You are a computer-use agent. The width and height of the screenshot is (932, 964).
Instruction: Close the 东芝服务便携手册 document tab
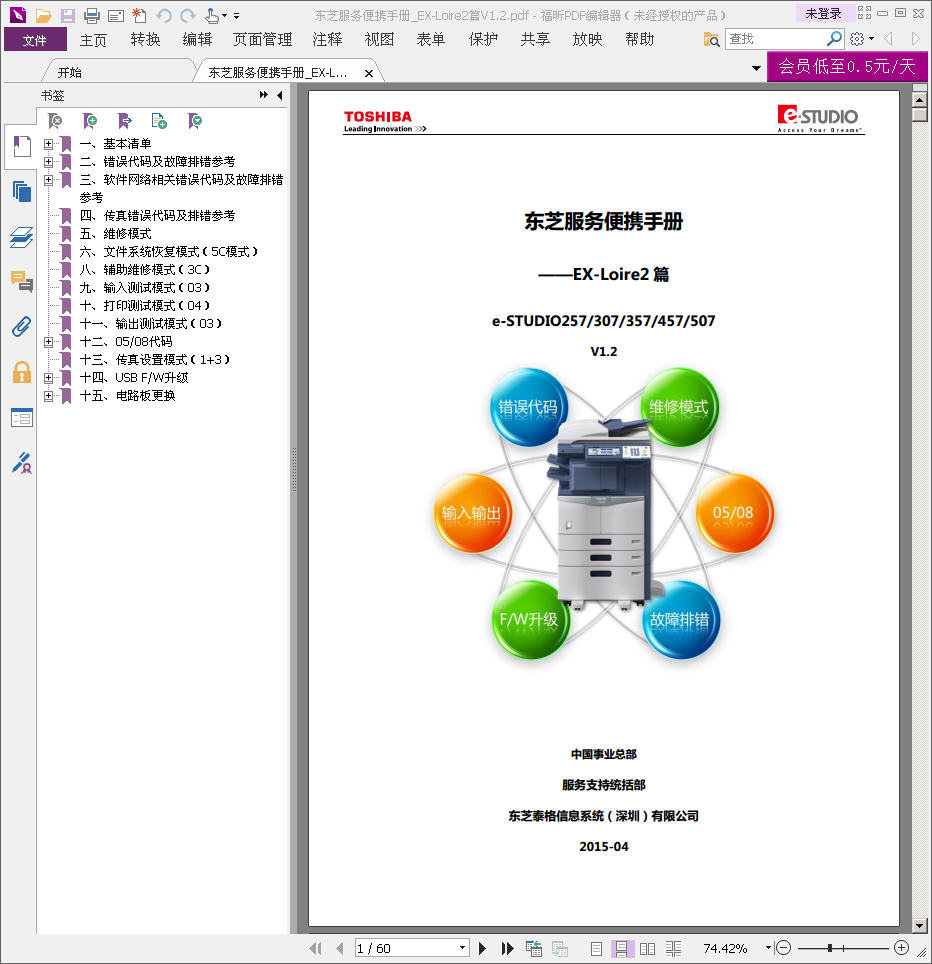[369, 73]
